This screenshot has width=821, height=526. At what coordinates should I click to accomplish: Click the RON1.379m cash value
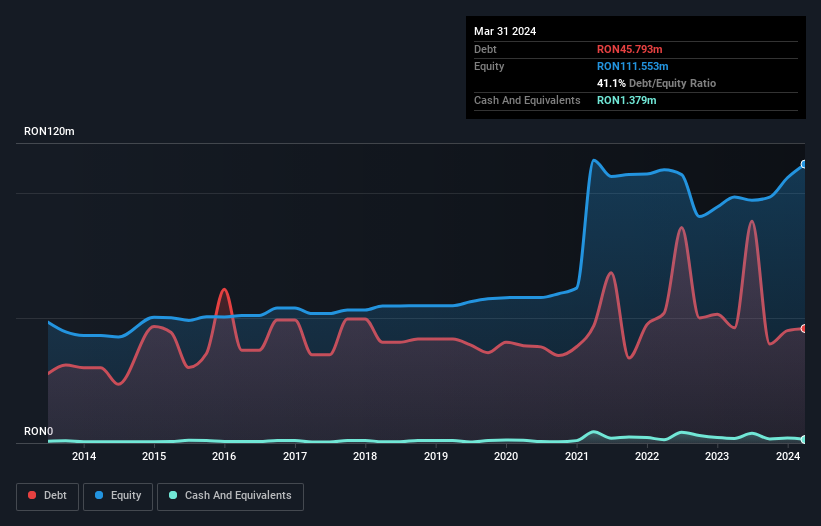[x=626, y=100]
